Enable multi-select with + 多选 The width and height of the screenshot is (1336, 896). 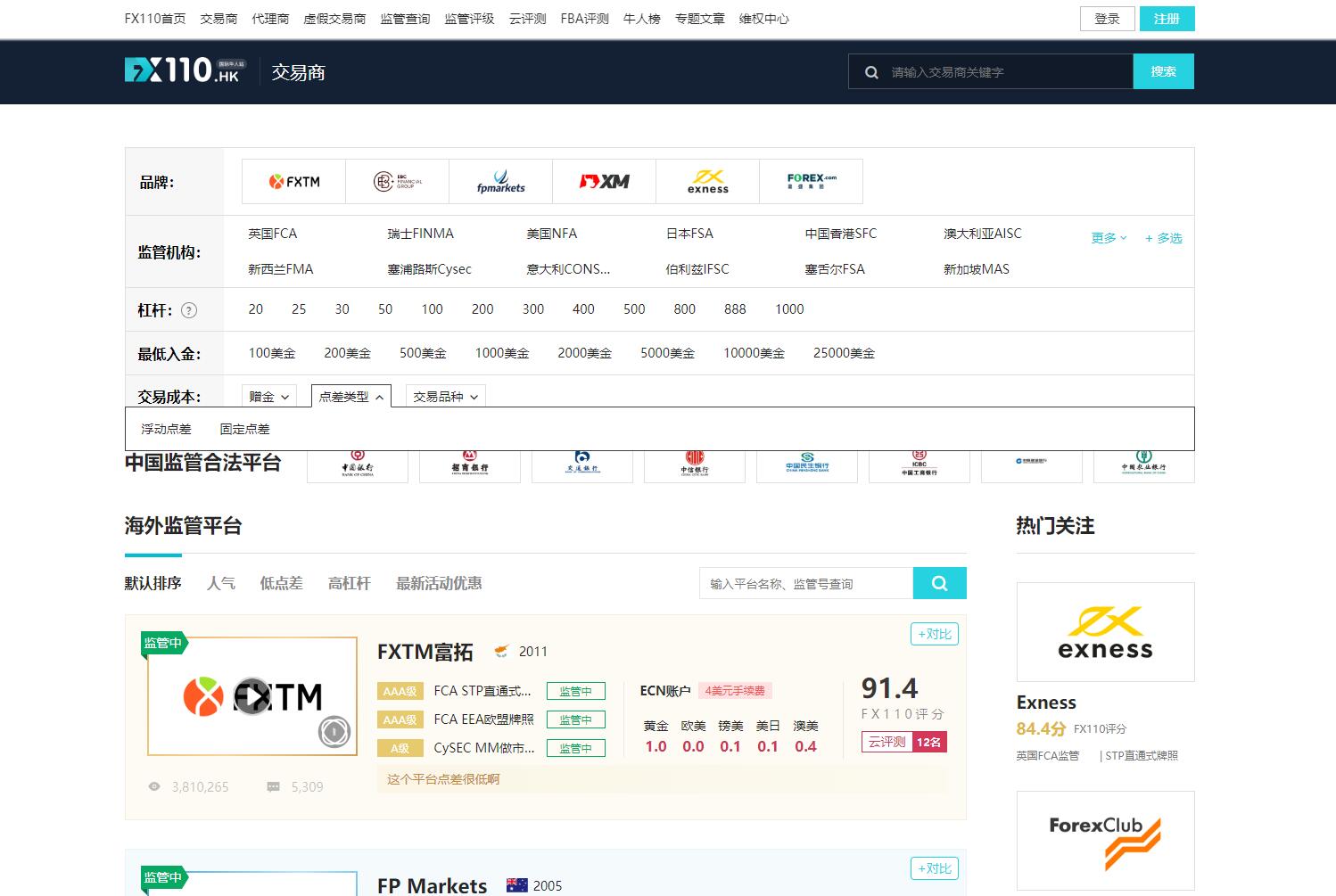pos(1163,238)
